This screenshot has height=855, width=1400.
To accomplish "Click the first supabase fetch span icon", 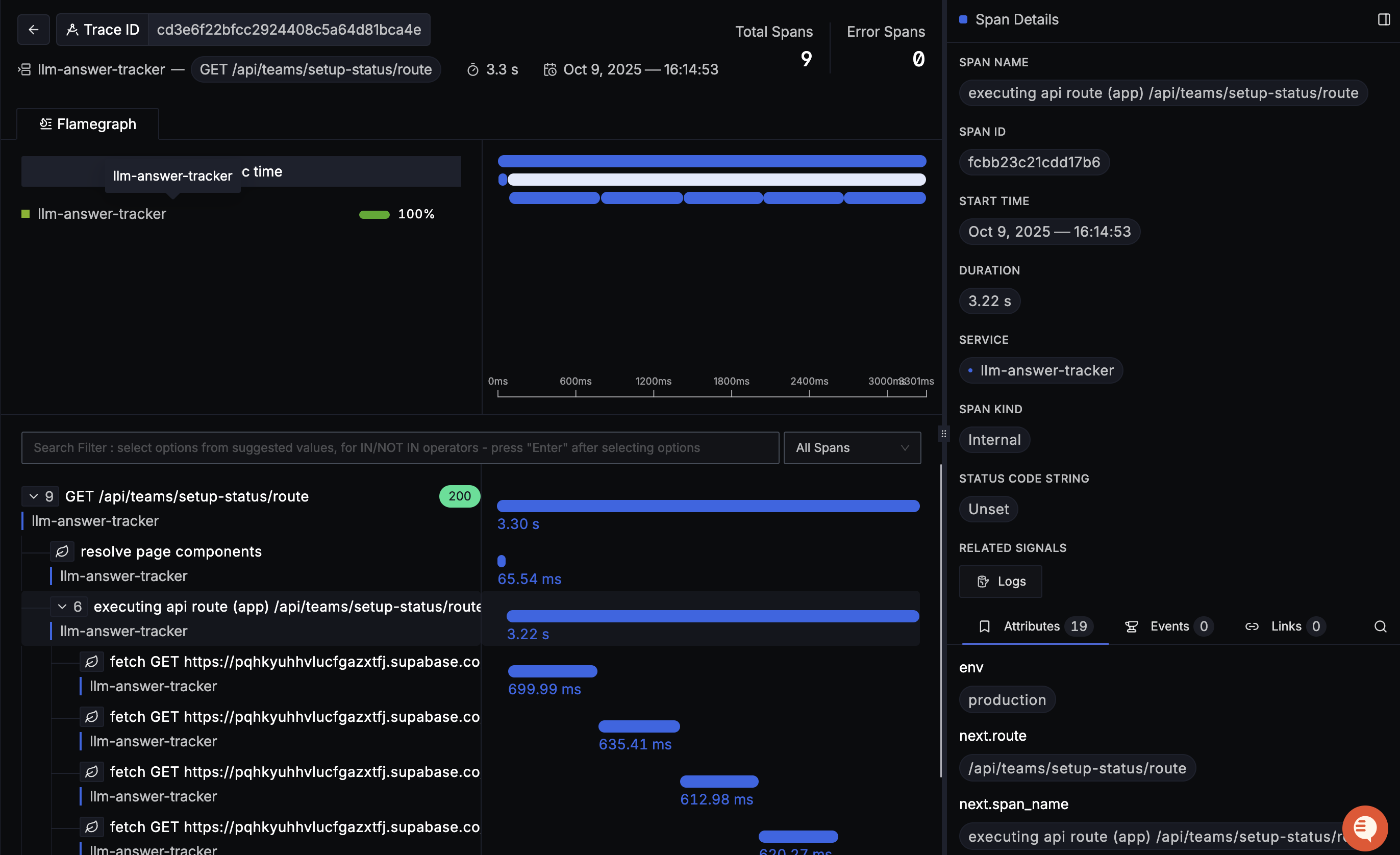I will (91, 661).
